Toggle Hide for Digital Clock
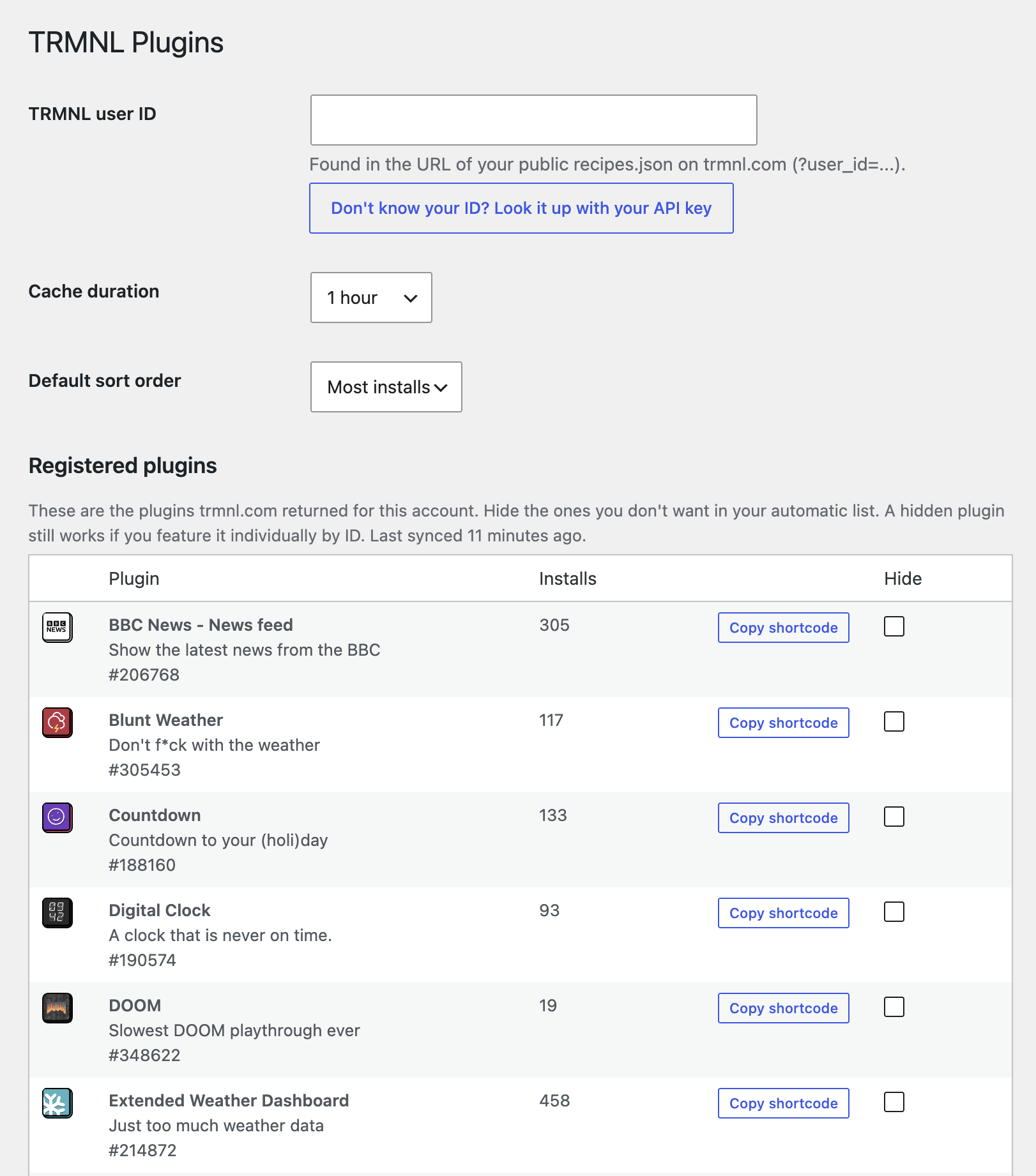Screen dimensions: 1036x1176 pyautogui.click(x=894, y=912)
